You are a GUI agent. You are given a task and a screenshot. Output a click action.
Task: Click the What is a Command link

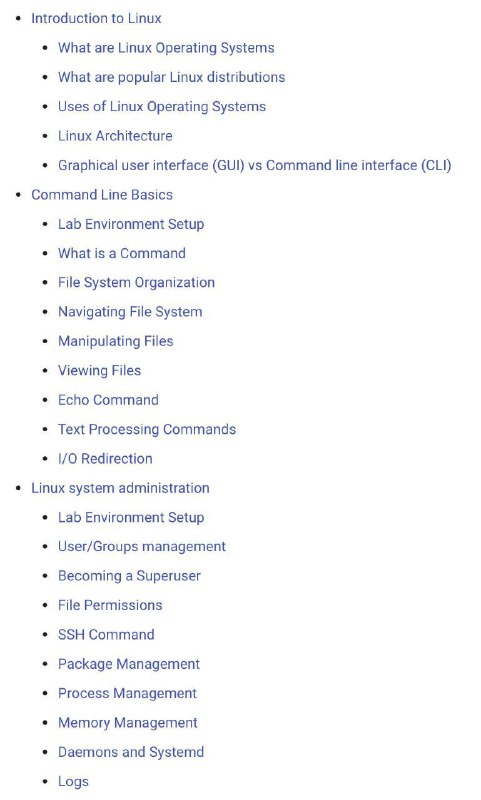click(x=121, y=253)
